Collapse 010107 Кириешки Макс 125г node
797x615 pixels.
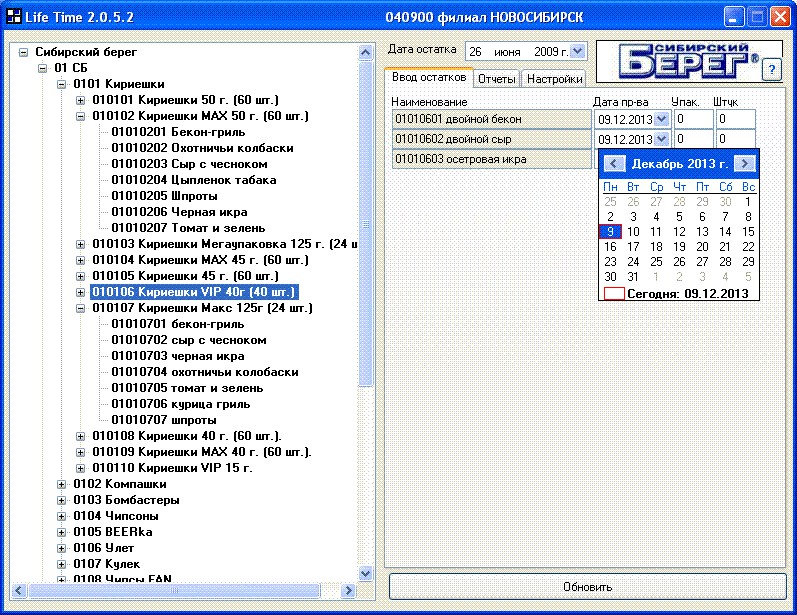pyautogui.click(x=80, y=309)
